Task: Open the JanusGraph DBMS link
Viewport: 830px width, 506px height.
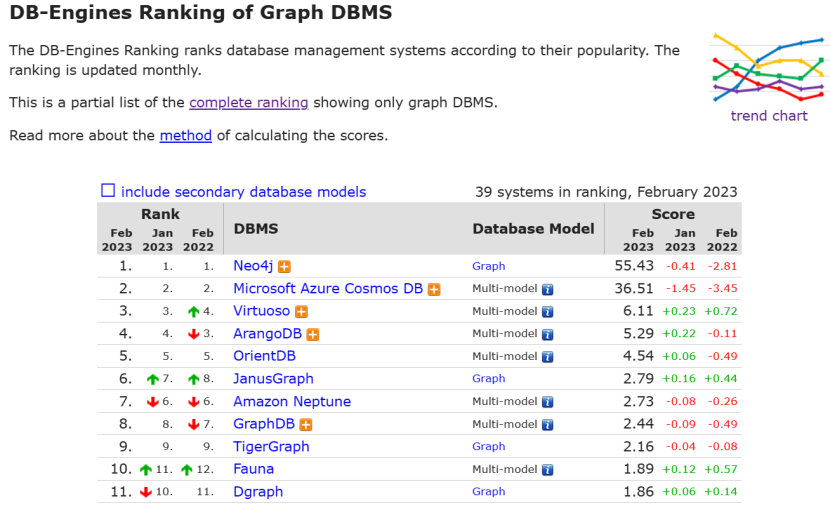Action: coord(273,378)
